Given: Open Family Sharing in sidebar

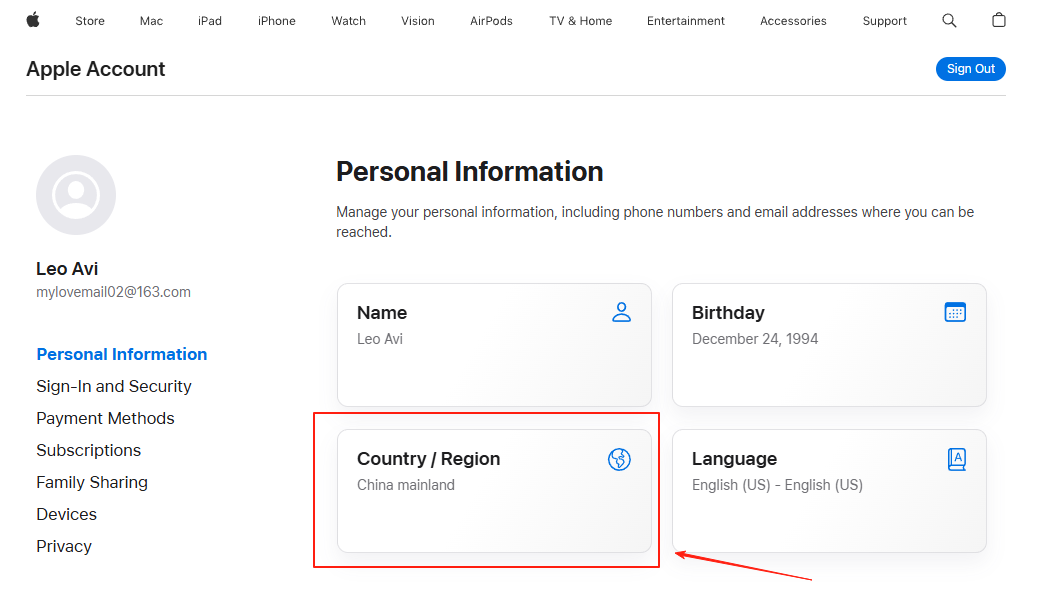Looking at the screenshot, I should pyautogui.click(x=92, y=482).
